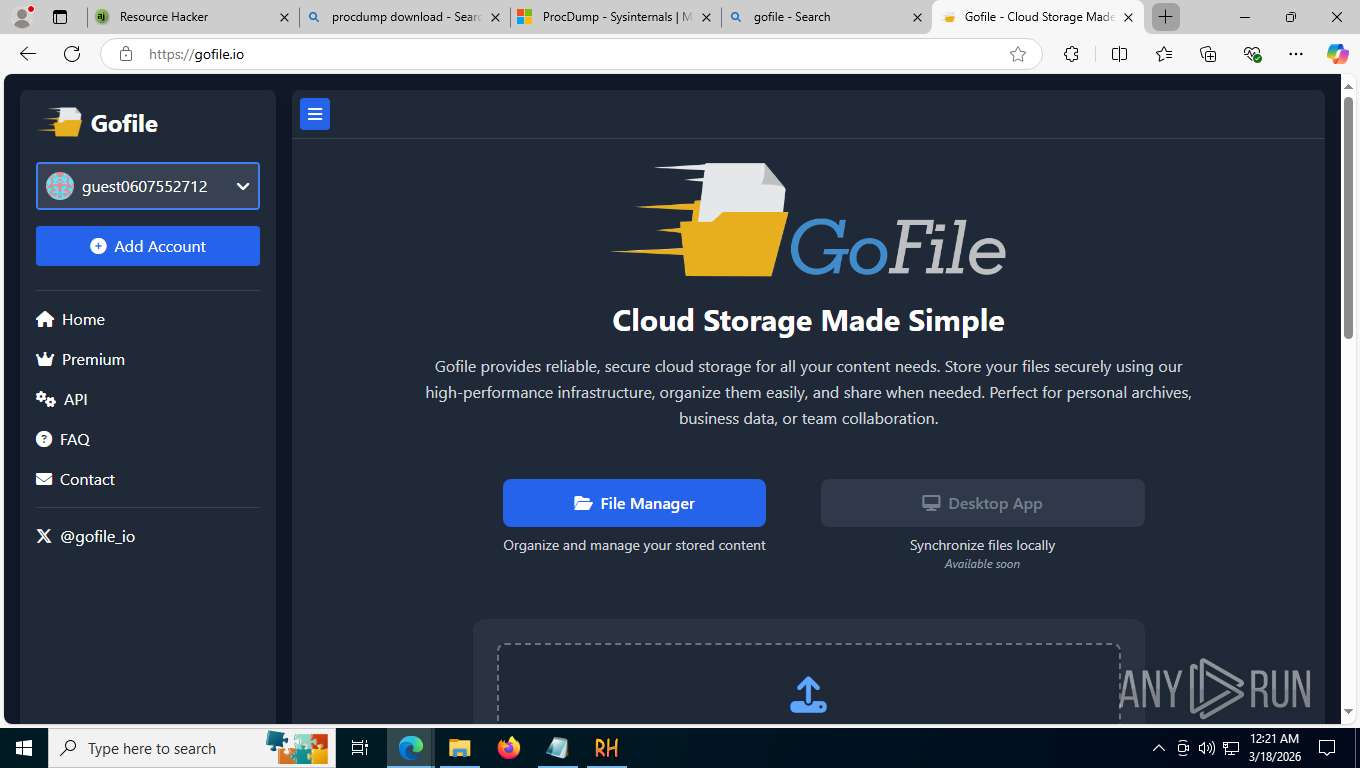The width and height of the screenshot is (1360, 768).
Task: Open the browser profile icon
Action: 22,17
